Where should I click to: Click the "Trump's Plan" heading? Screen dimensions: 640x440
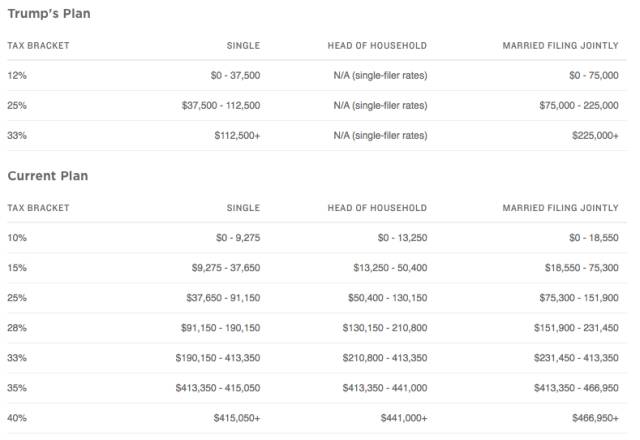48,14
